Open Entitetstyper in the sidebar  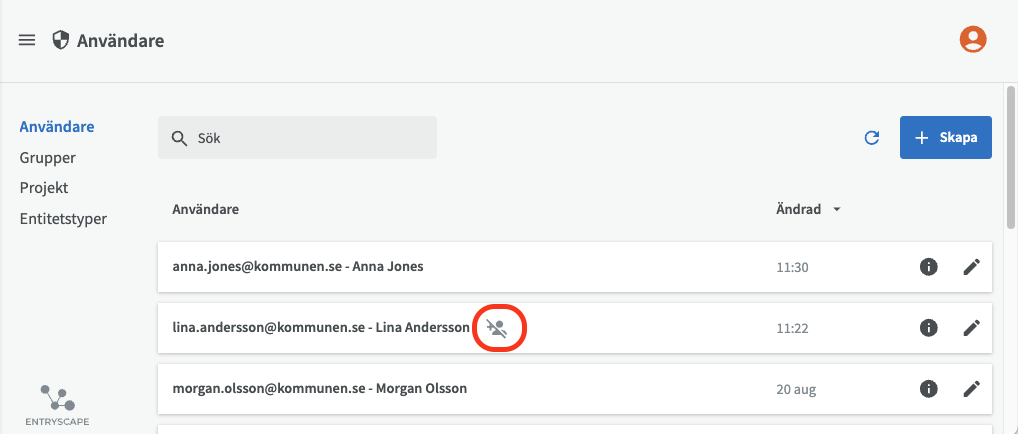(x=63, y=218)
